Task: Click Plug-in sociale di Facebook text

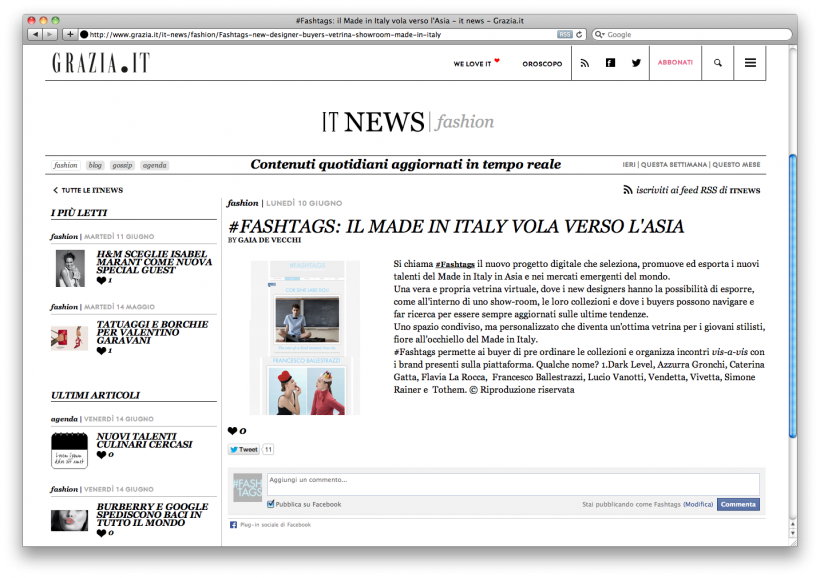Action: 276,525
